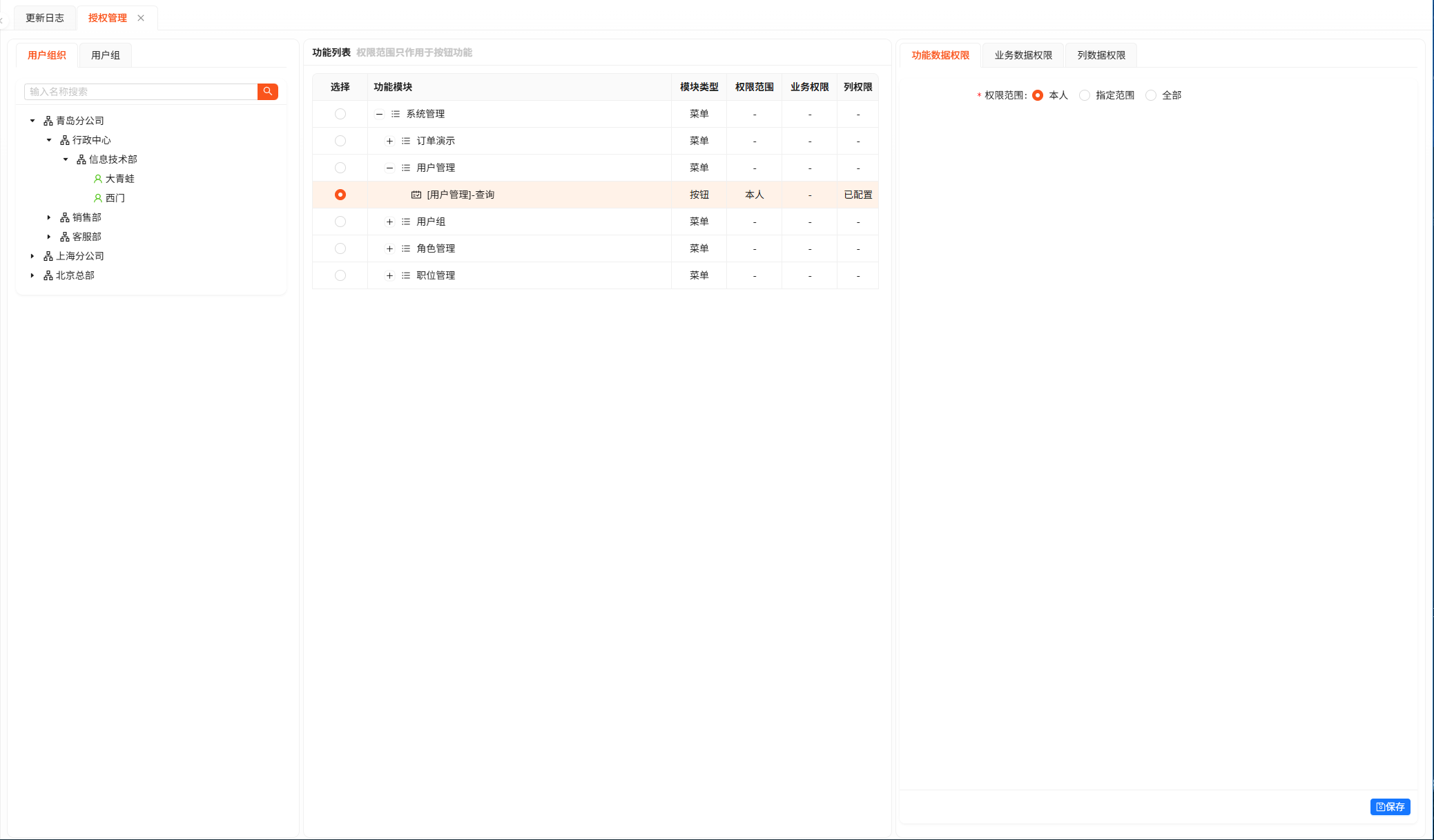Click the 销售部 department org icon

pos(65,217)
